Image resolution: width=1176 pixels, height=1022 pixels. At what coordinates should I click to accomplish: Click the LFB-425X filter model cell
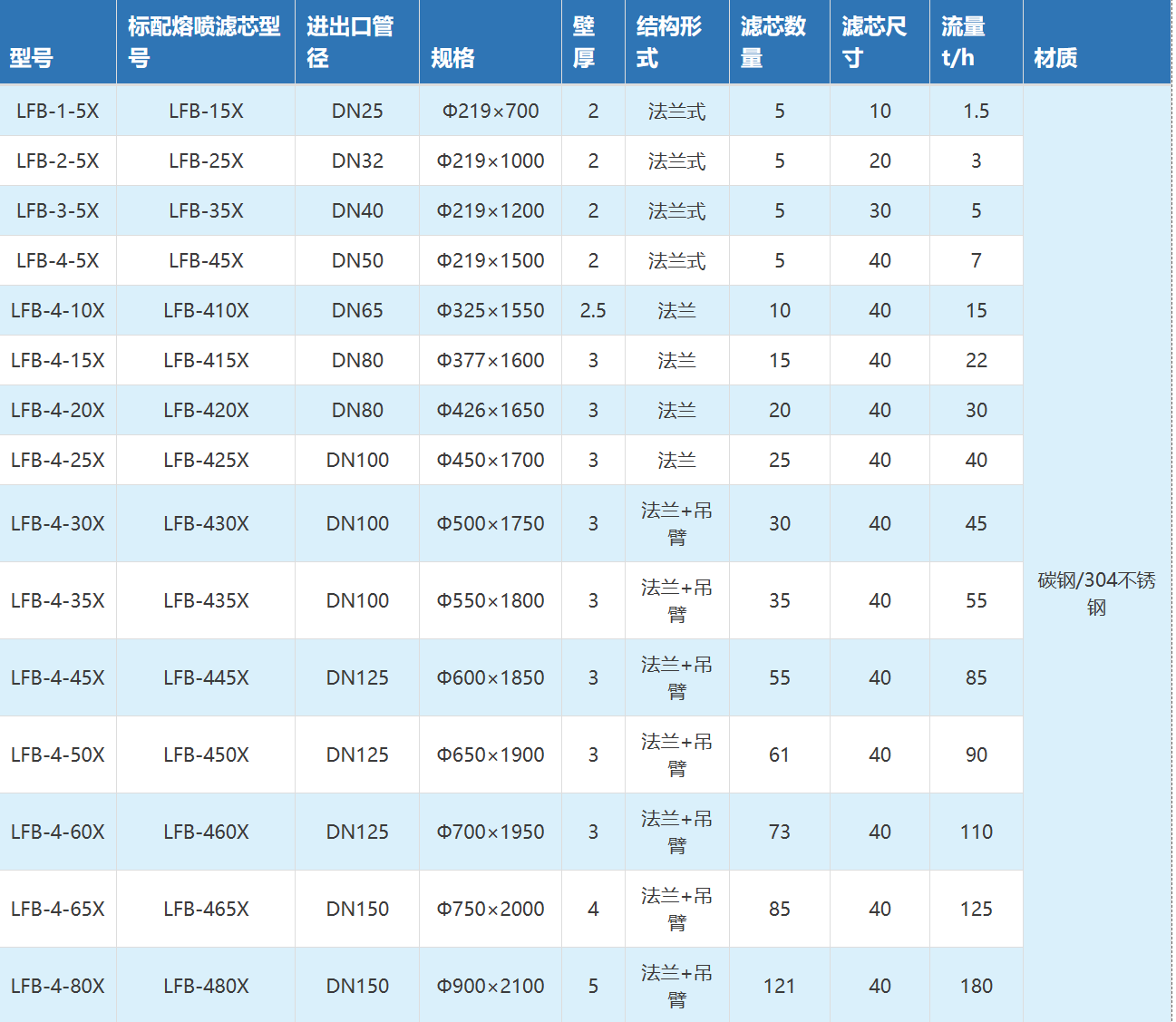tap(206, 460)
